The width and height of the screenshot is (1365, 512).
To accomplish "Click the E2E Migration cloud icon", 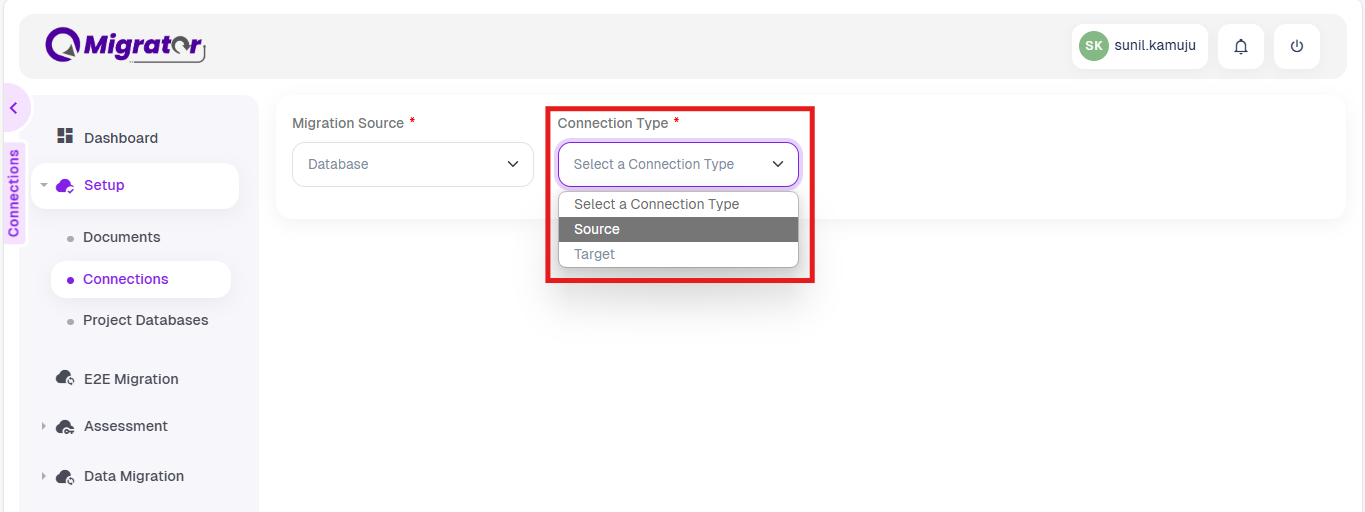I will tap(65, 378).
